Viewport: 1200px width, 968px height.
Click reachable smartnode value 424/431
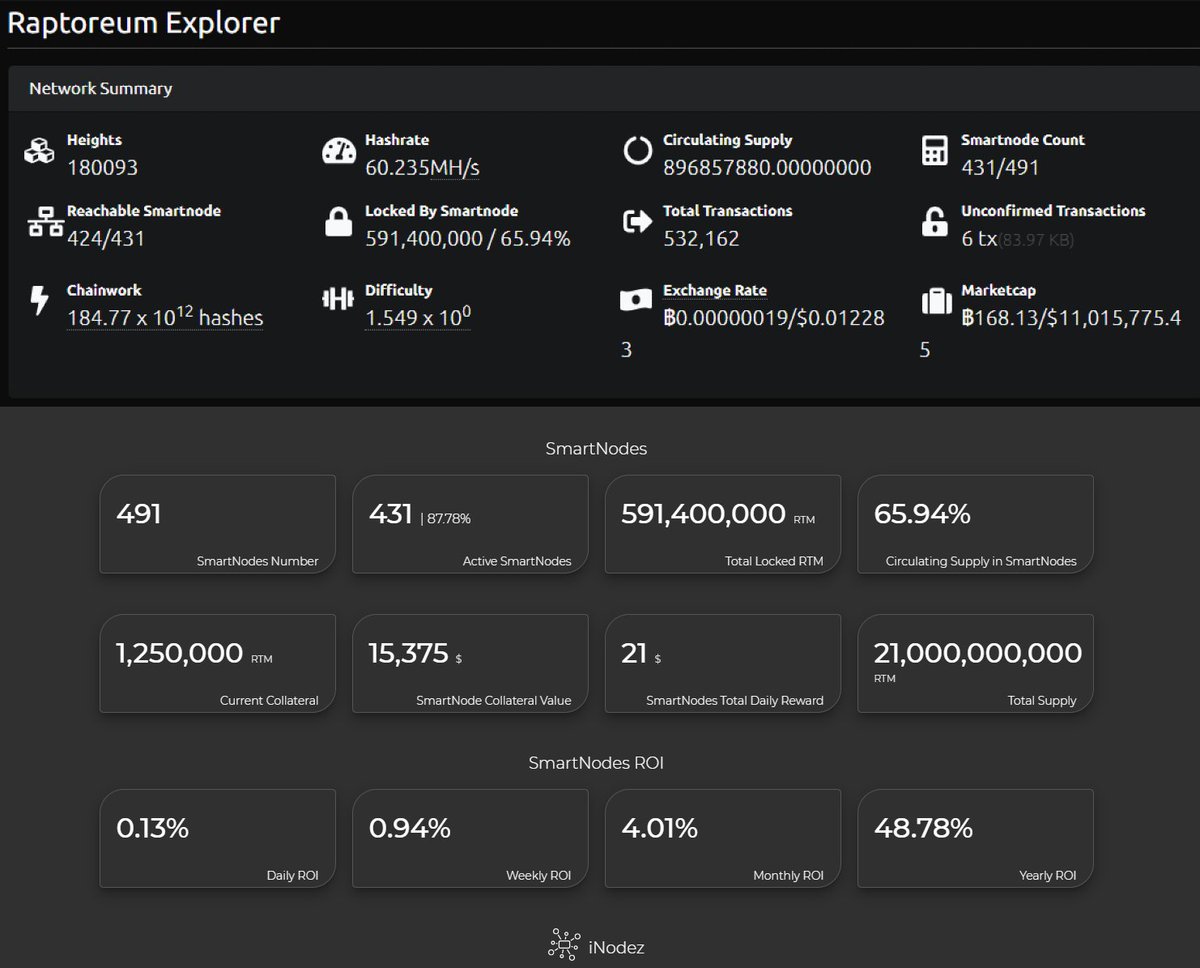[106, 239]
